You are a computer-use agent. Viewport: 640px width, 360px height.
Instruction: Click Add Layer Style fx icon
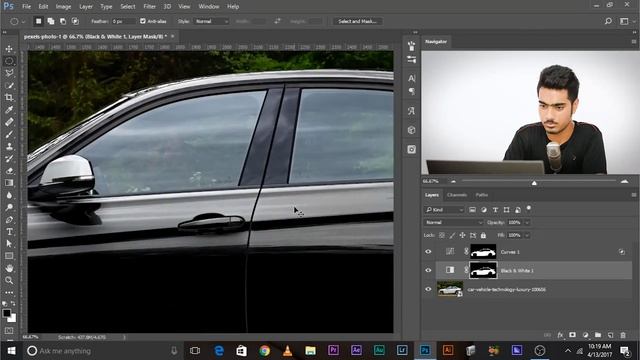pos(560,335)
